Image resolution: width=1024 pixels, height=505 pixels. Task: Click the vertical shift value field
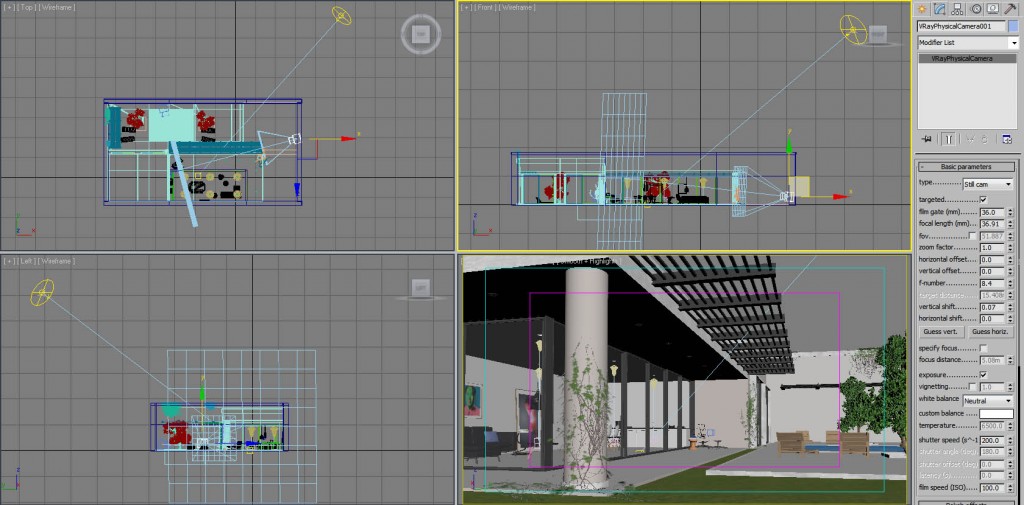tap(992, 307)
